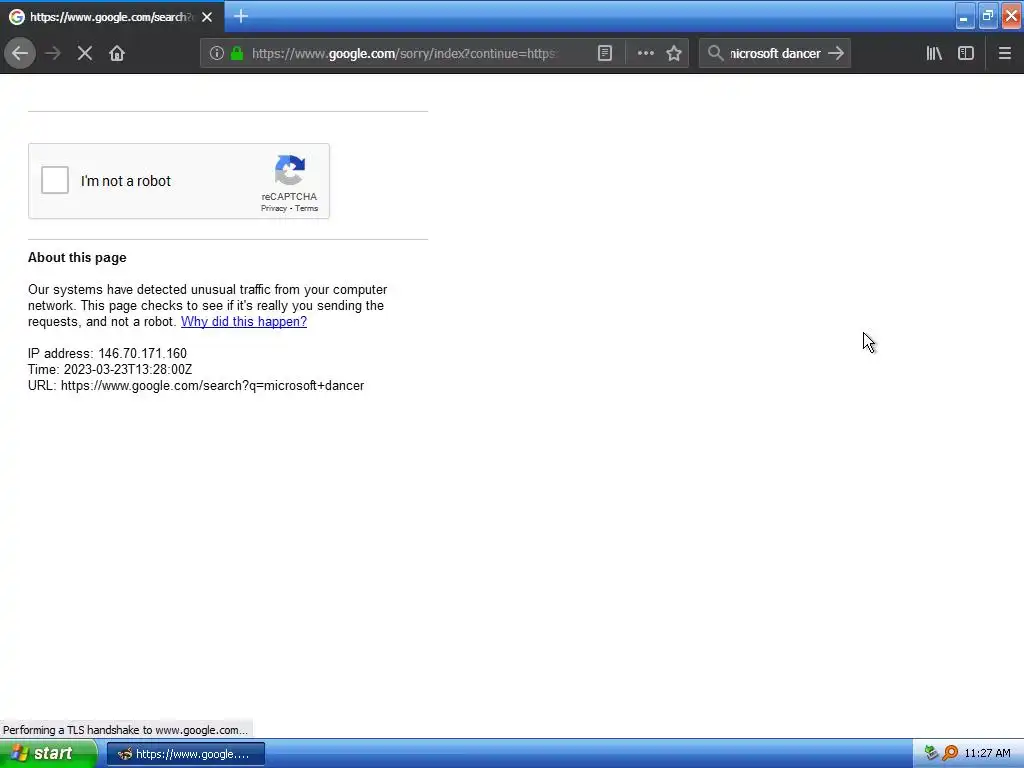
Task: Restore down the Firefox window
Action: (x=987, y=16)
